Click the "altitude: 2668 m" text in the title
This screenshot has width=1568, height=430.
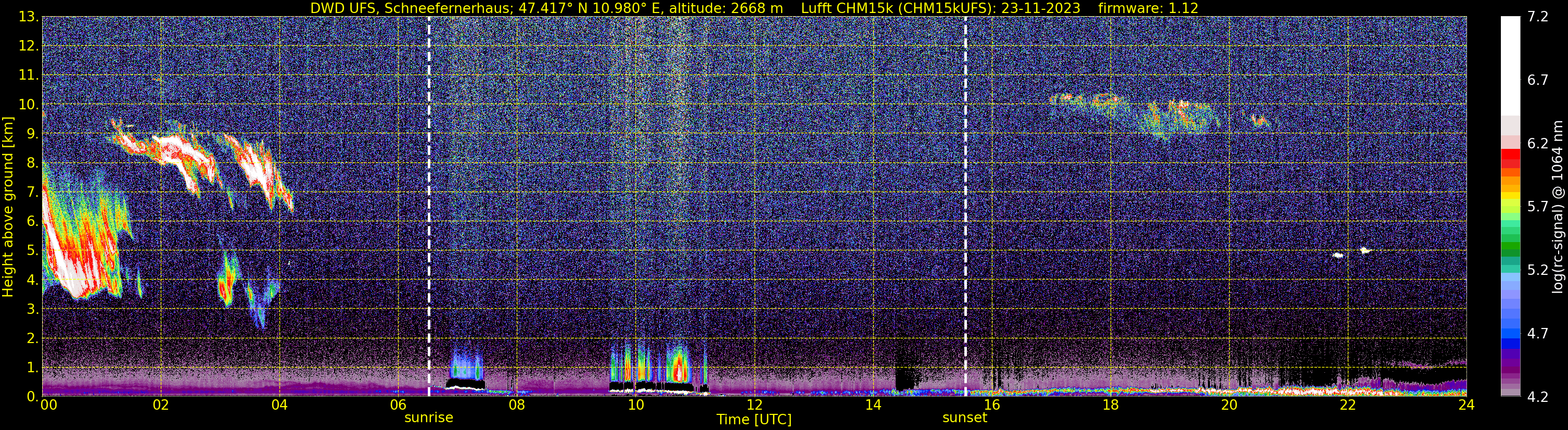pos(725,8)
